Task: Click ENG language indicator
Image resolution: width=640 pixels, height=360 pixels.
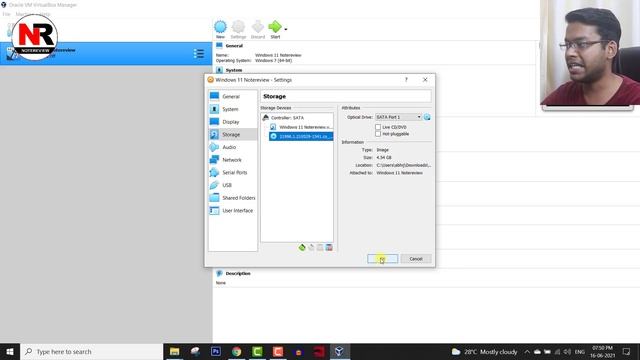Action: [x=580, y=351]
